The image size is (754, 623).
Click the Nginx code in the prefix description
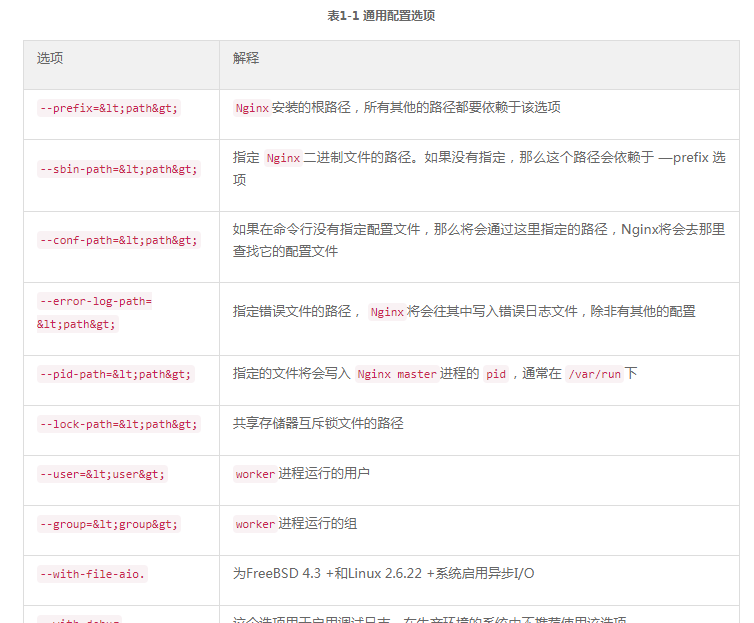tap(252, 108)
